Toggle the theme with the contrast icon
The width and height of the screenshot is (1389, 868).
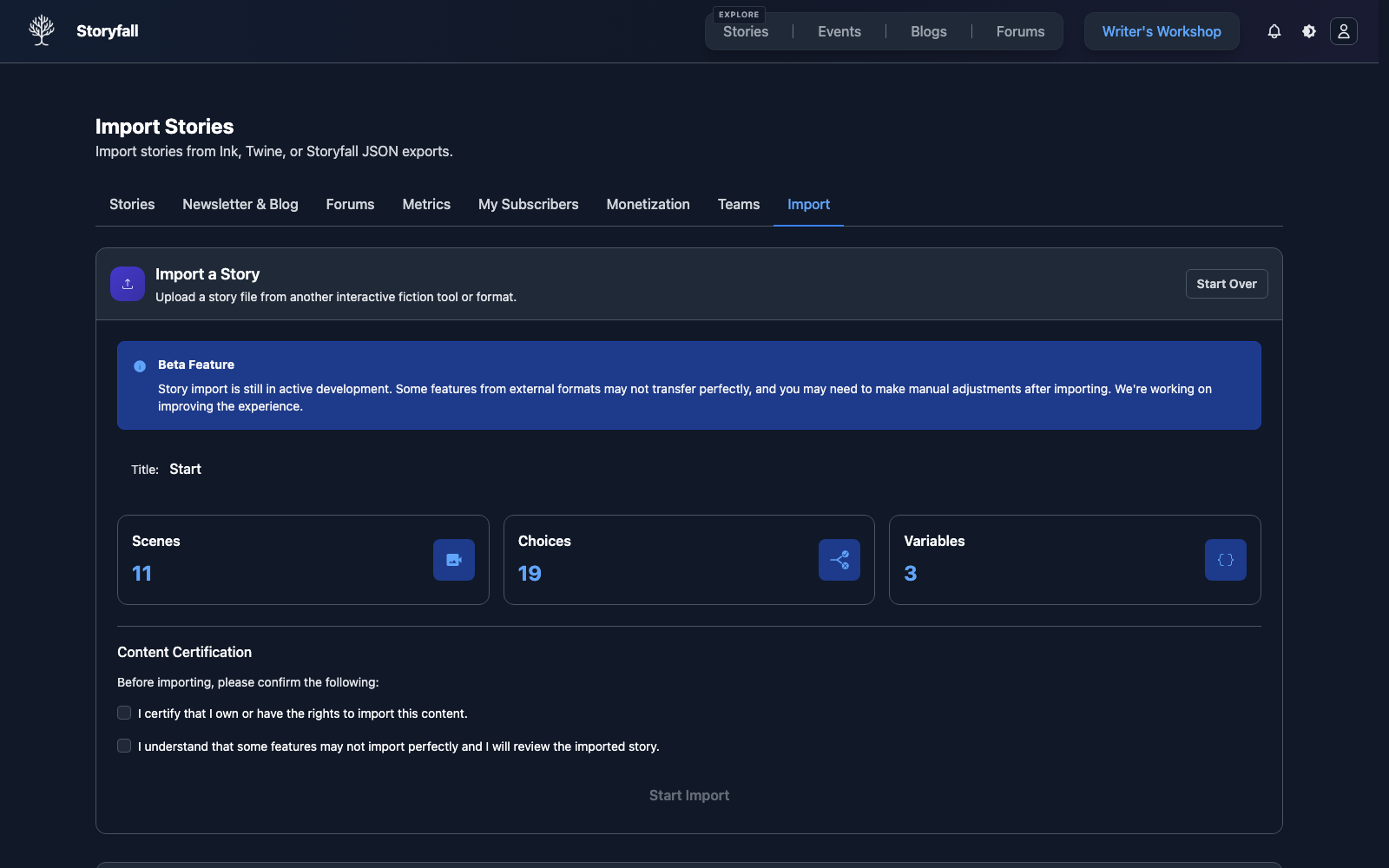pyautogui.click(x=1308, y=31)
